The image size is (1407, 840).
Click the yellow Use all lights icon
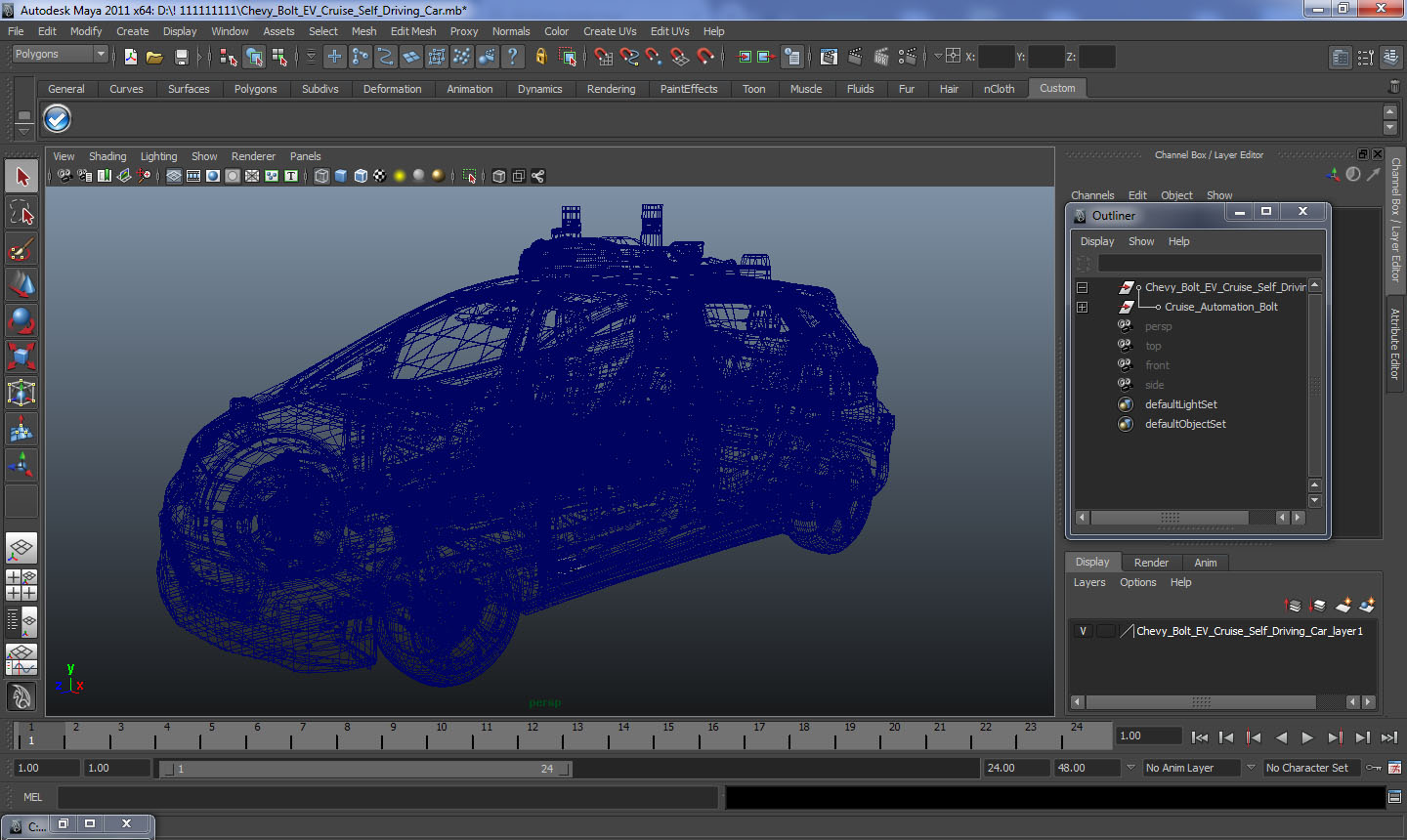pos(400,176)
